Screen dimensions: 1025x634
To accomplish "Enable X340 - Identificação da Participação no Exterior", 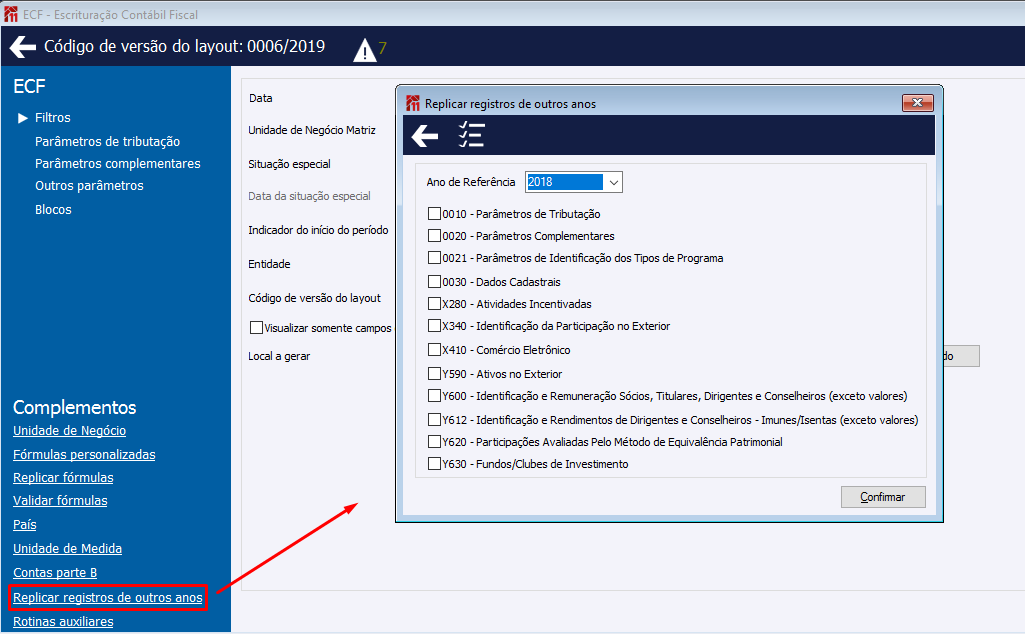I will (434, 326).
